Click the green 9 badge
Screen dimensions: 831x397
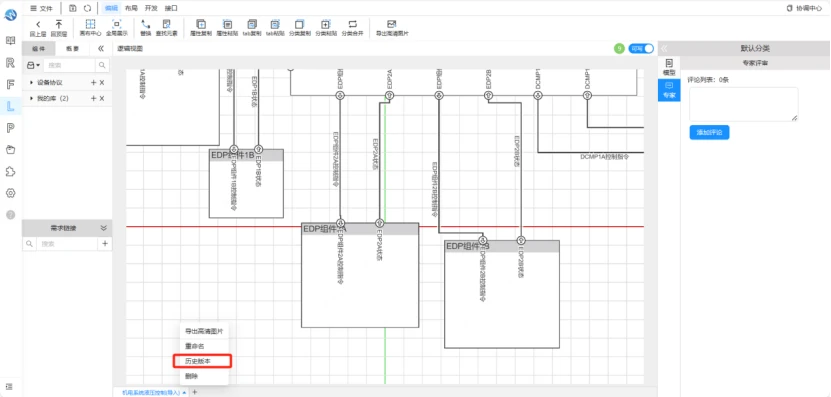pyautogui.click(x=620, y=49)
